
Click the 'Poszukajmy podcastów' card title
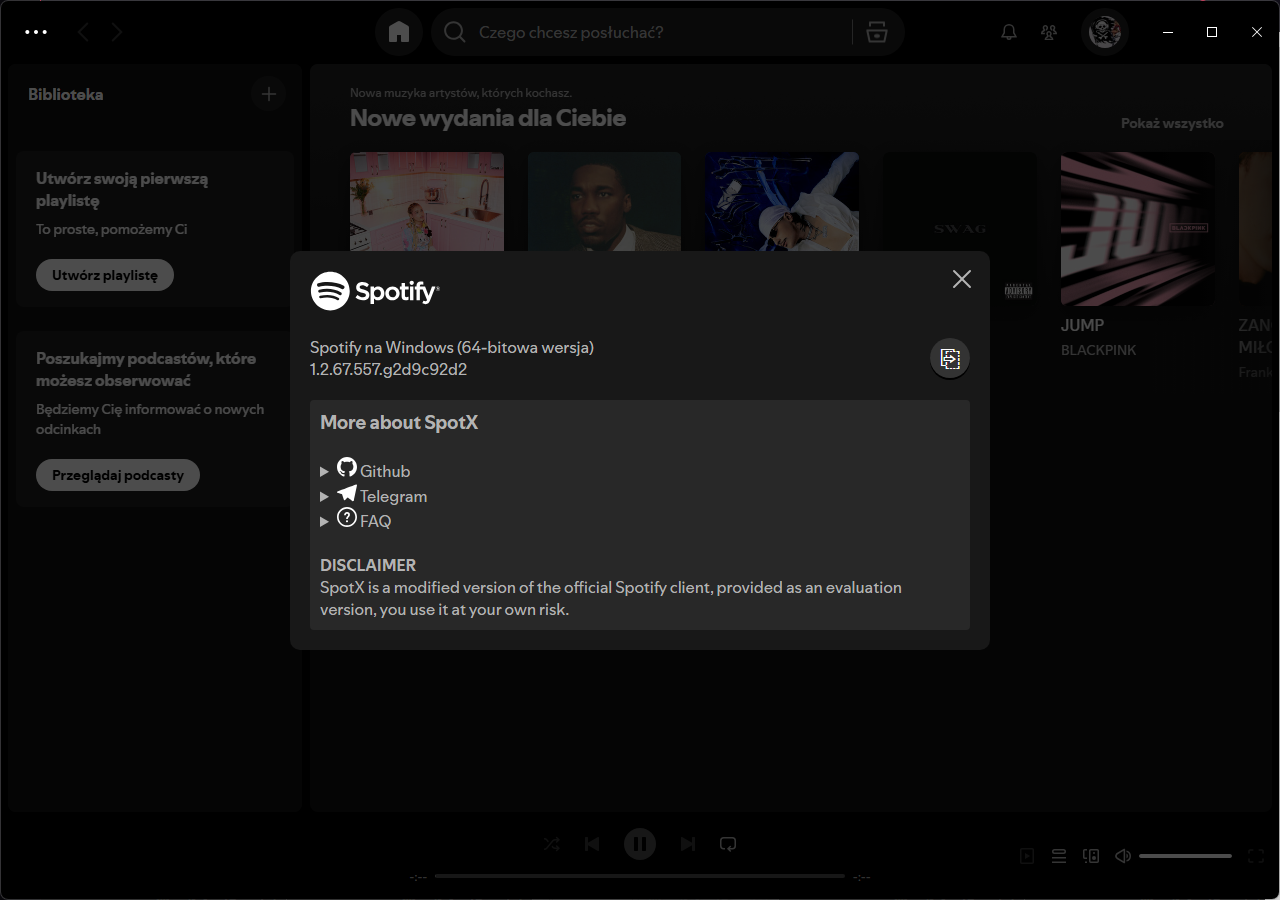(146, 369)
